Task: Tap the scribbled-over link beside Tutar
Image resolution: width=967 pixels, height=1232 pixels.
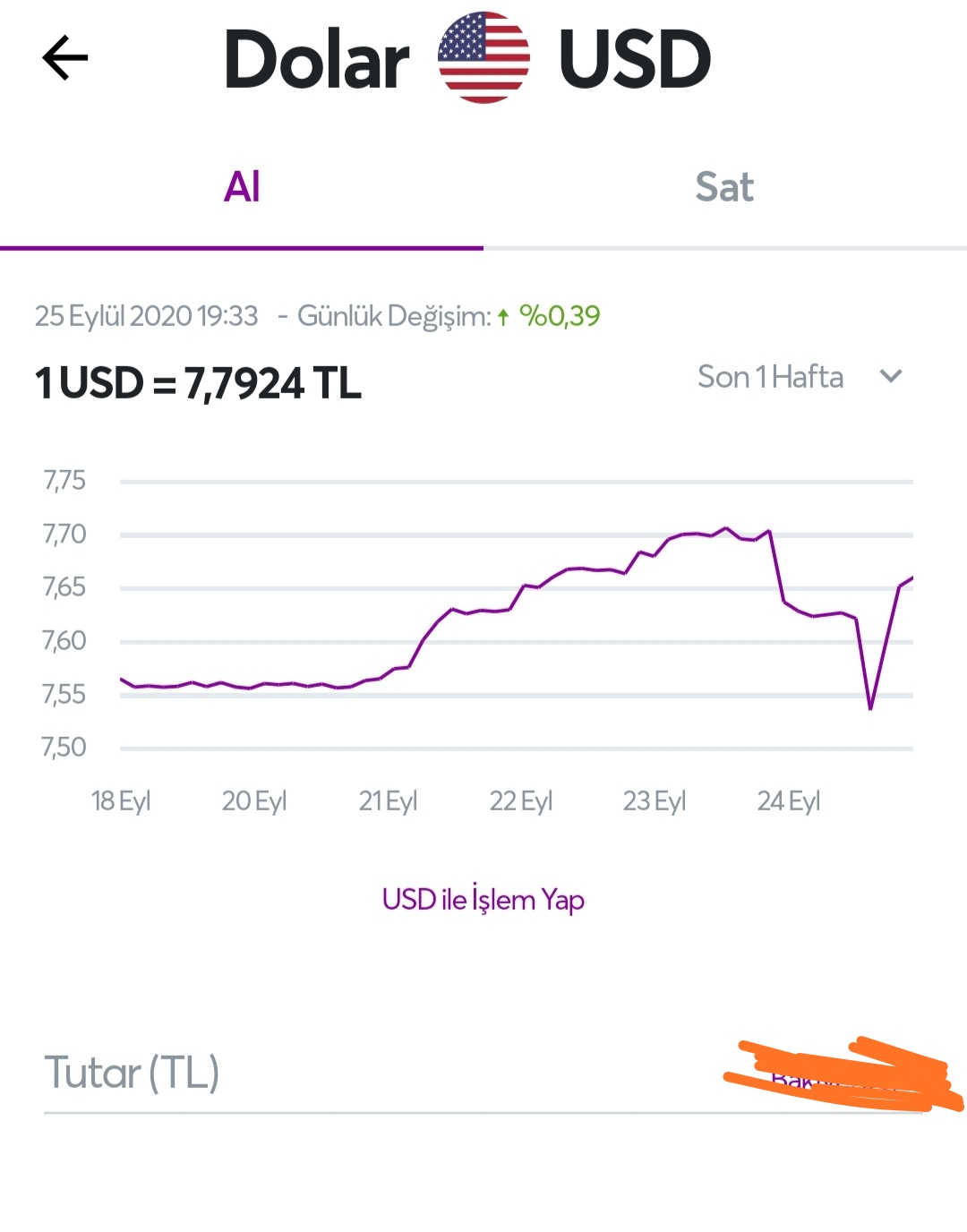Action: [x=843, y=1075]
